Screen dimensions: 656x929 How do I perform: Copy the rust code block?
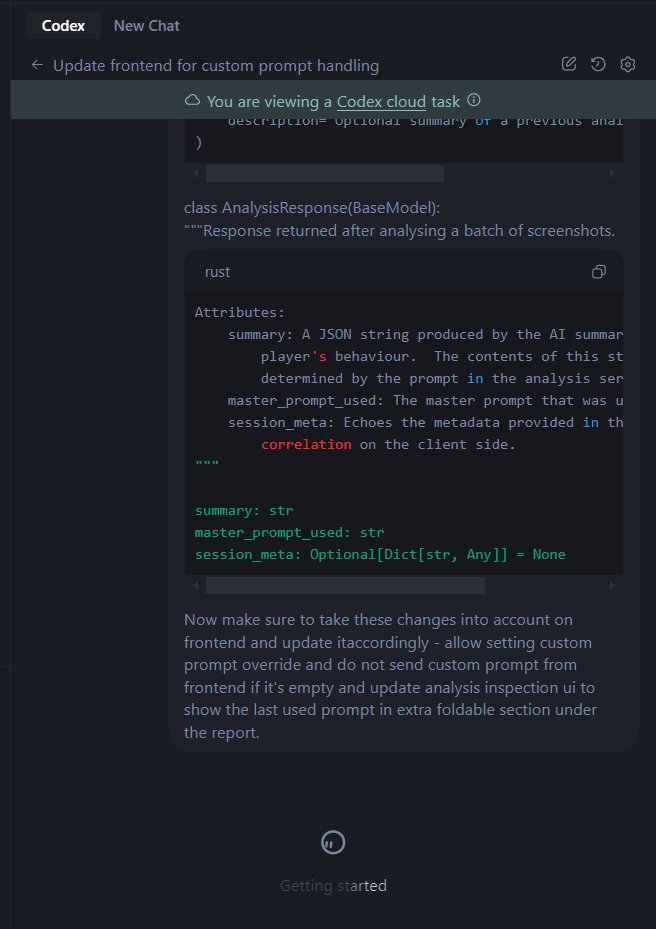click(599, 272)
